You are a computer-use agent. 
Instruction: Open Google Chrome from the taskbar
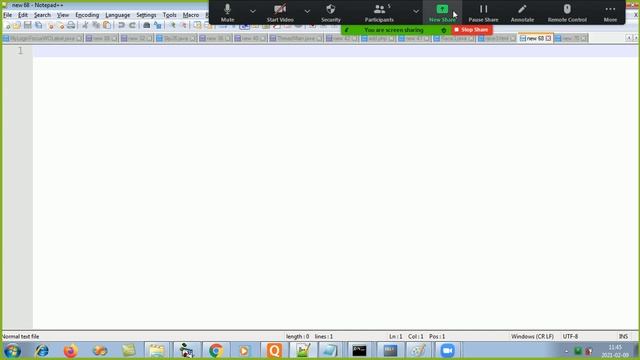(216, 351)
